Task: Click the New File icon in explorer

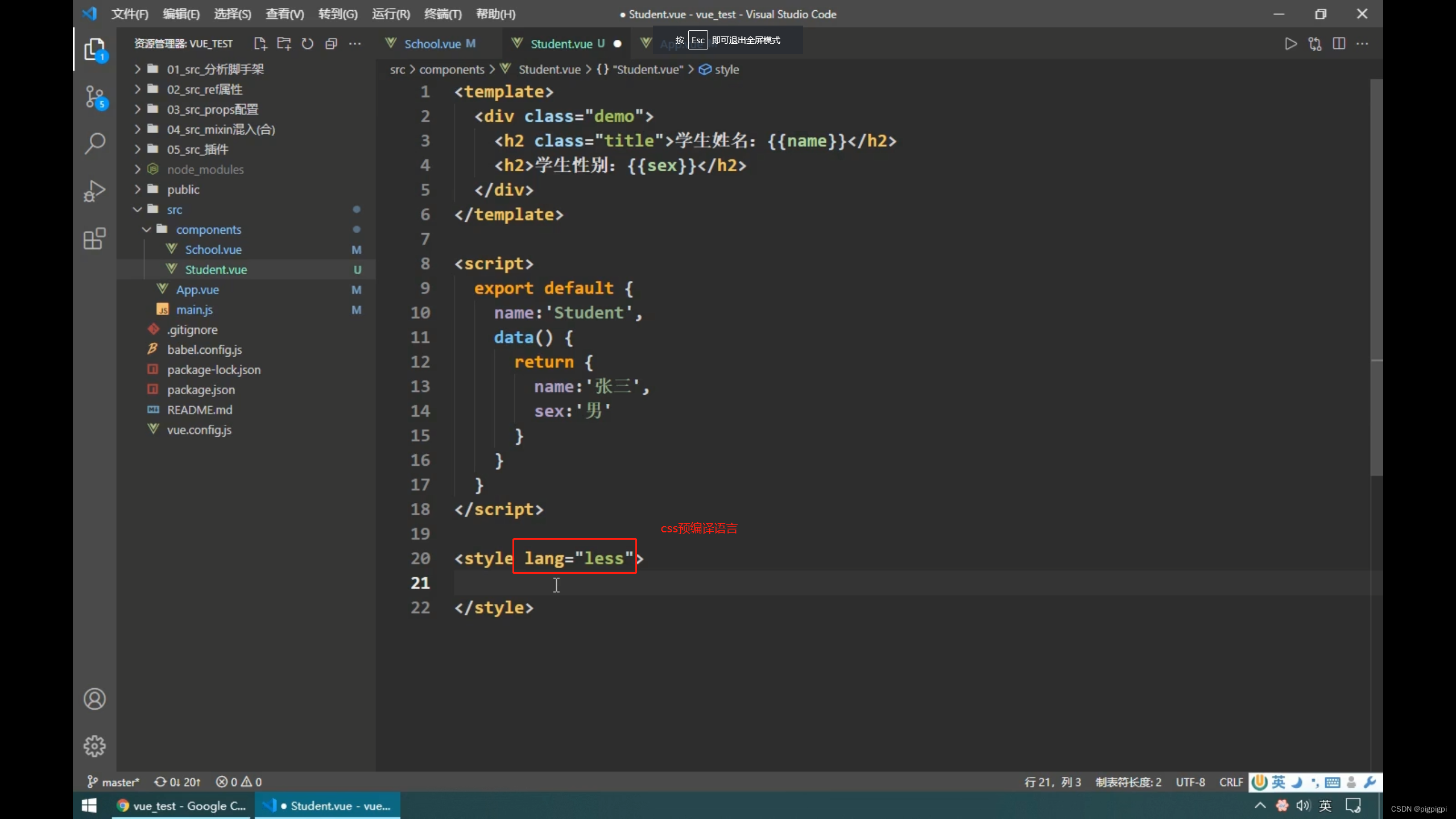Action: click(x=260, y=44)
